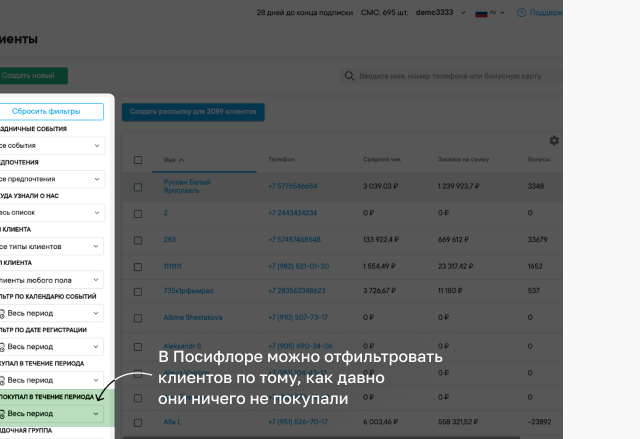Screen dimensions: 640x439
Task: Sort by Средний чек column
Action: click(382, 159)
